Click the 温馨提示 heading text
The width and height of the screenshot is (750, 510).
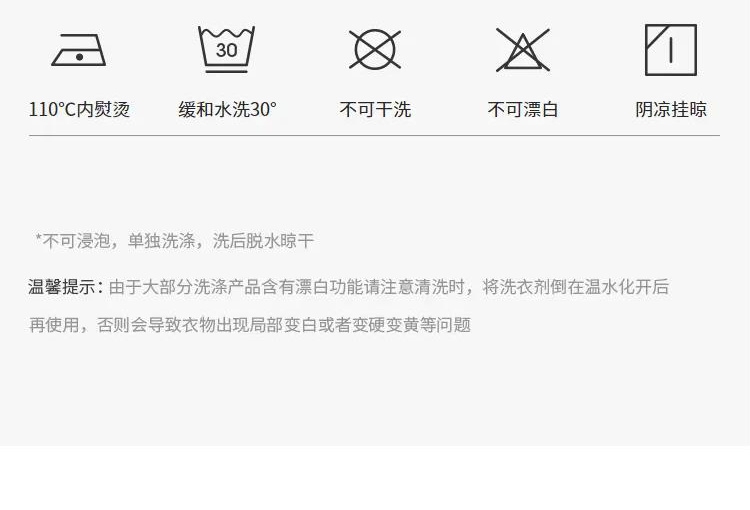[x=62, y=287]
